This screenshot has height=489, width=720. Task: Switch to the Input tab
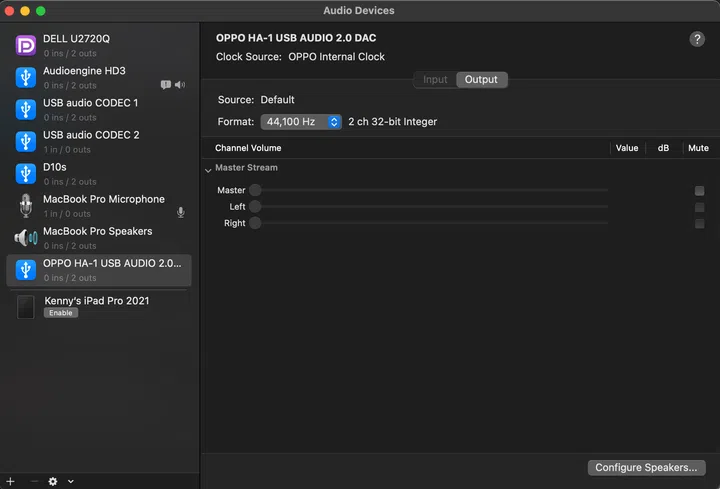[x=435, y=79]
